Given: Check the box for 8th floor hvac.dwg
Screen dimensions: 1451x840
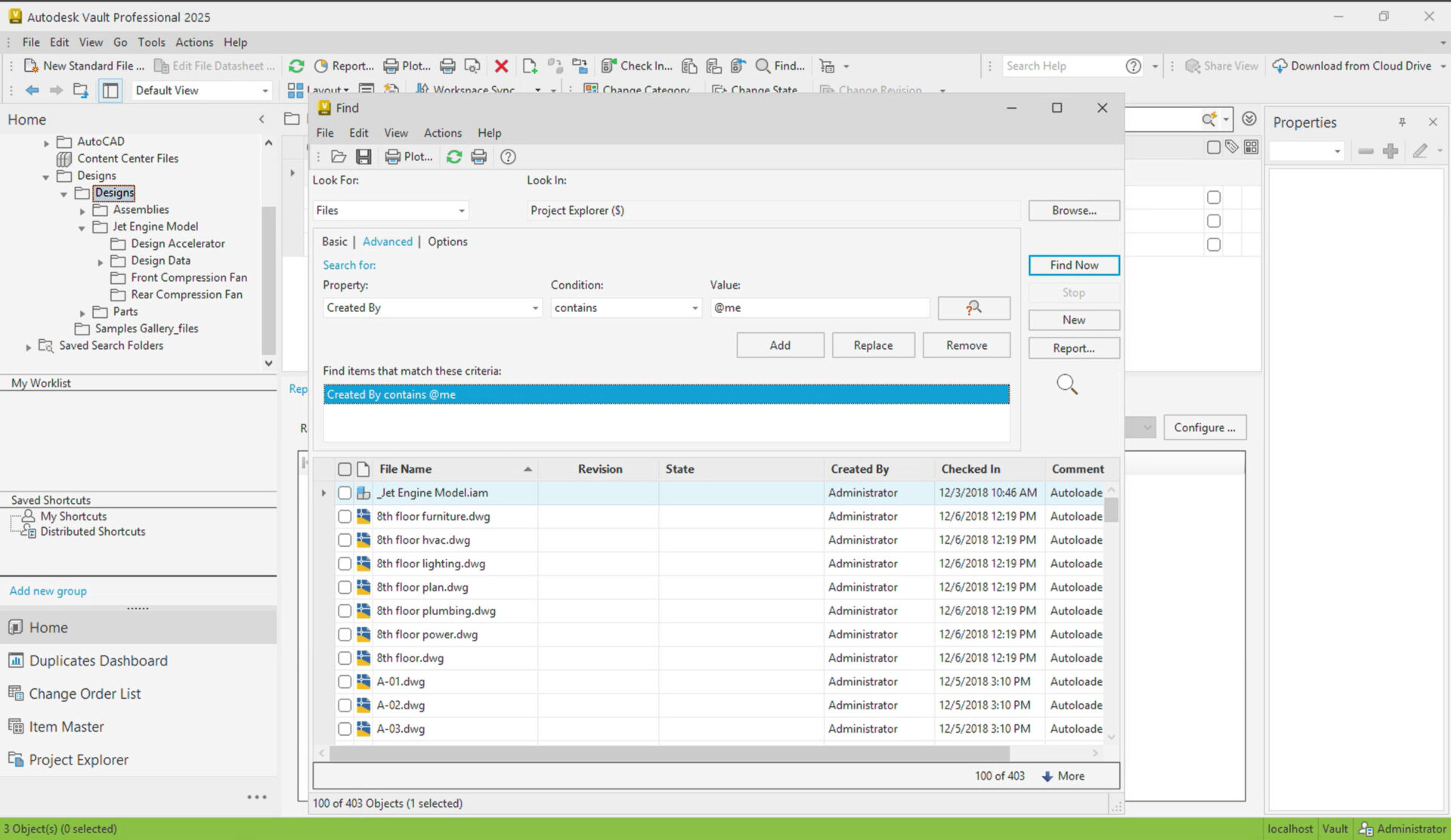Looking at the screenshot, I should [x=345, y=540].
